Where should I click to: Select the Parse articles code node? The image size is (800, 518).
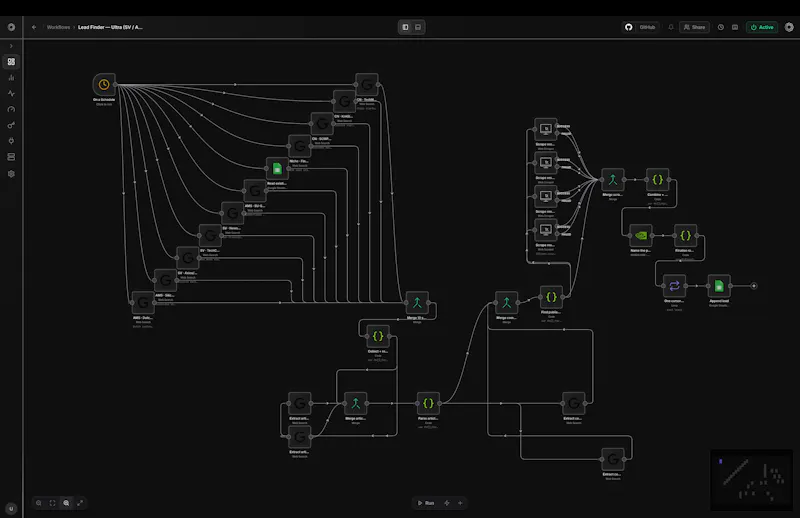(x=428, y=403)
